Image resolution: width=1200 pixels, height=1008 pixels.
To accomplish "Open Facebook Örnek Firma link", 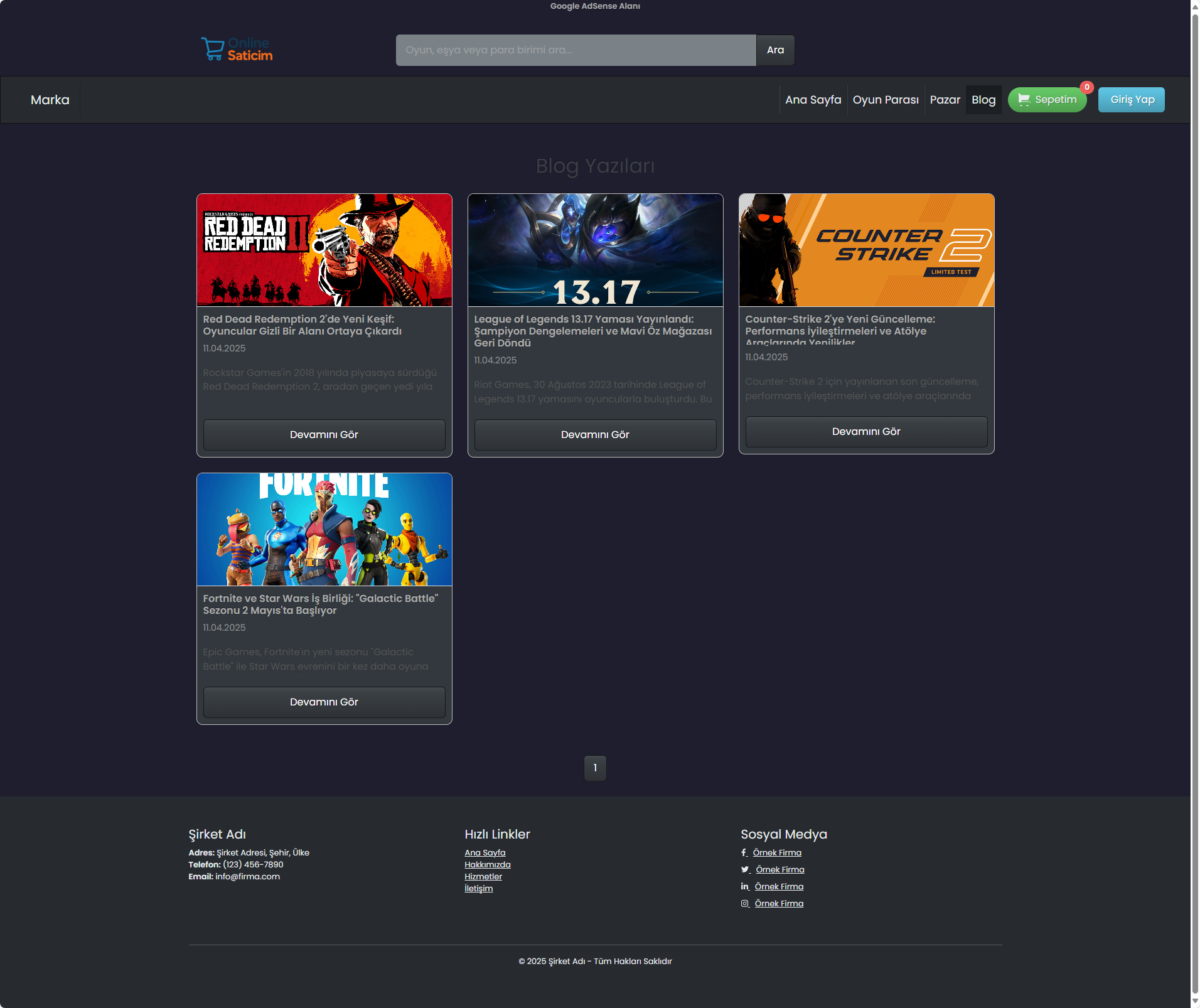I will point(777,852).
